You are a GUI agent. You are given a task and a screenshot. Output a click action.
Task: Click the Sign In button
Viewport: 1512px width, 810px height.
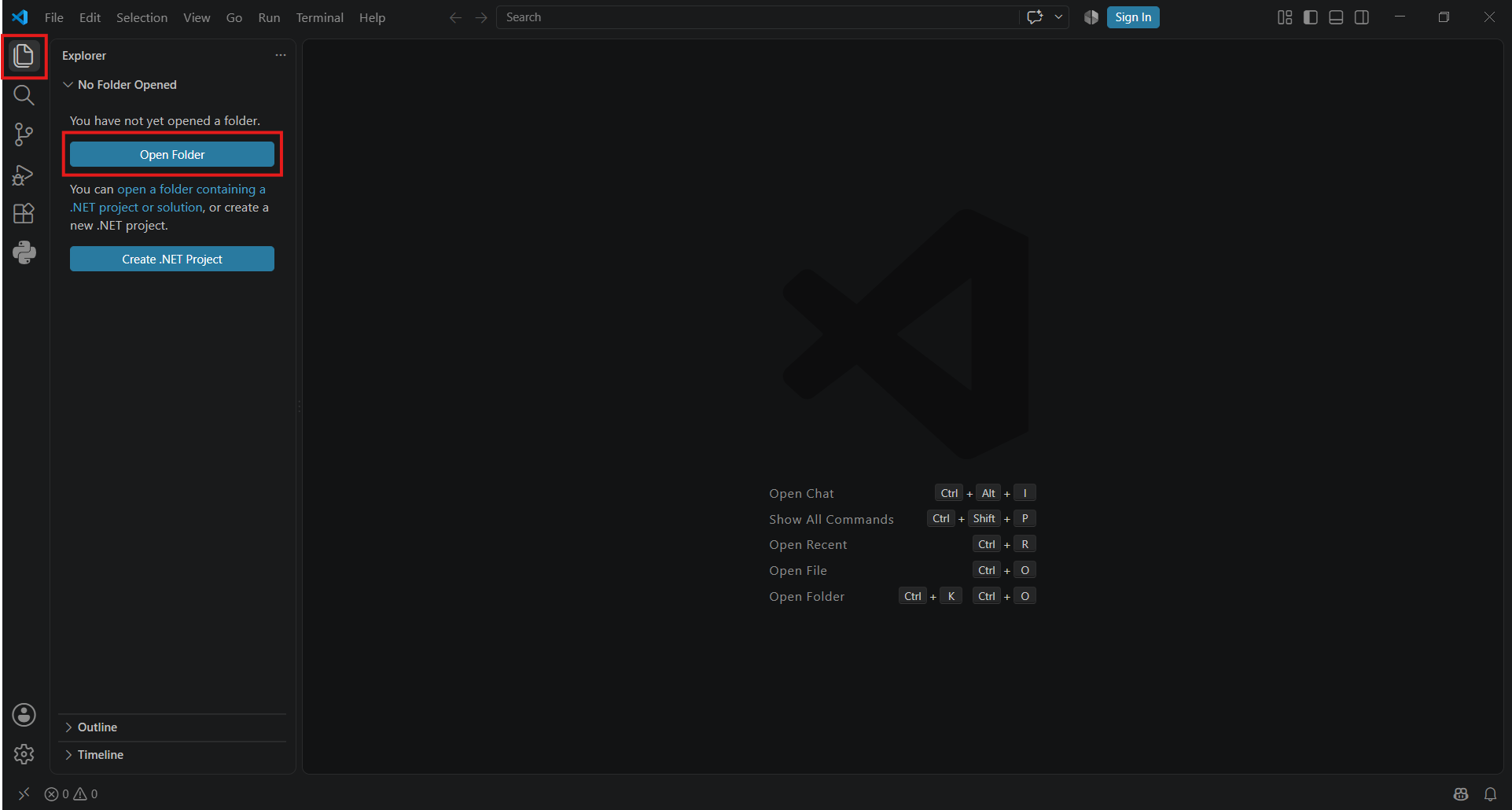1133,17
